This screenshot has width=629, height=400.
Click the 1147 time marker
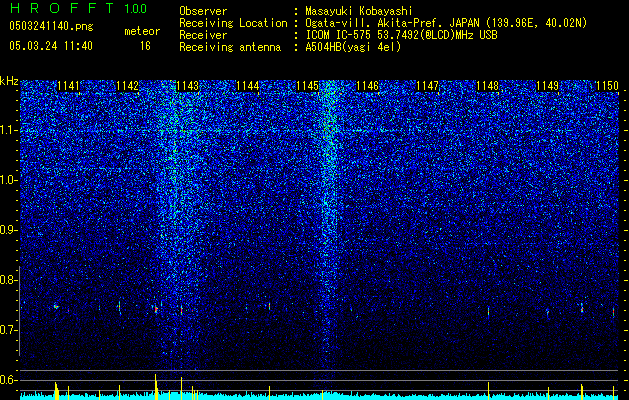428,86
